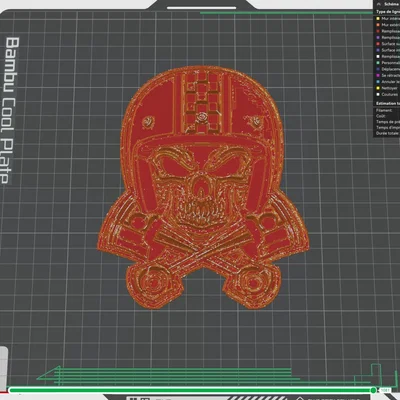Click the yellow Nettoyer color swatch
Image resolution: width=400 pixels, height=400 pixels.
tap(378, 88)
